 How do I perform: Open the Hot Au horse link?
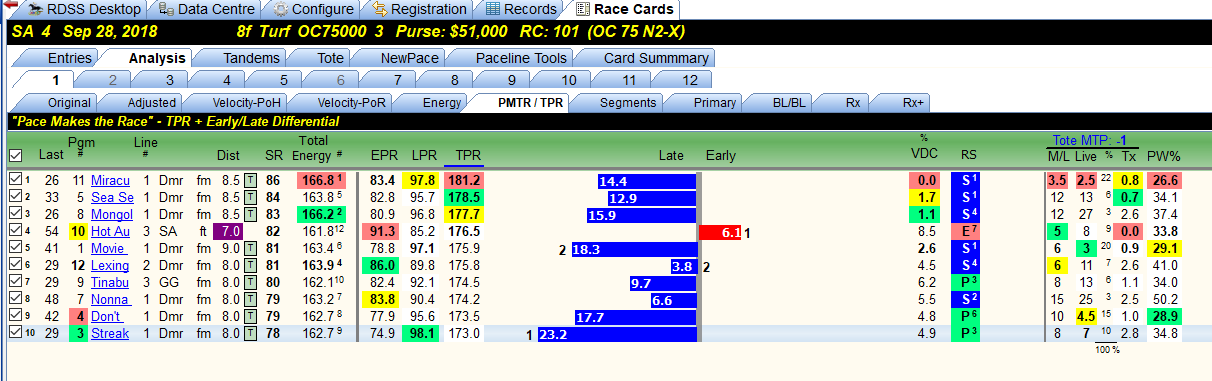(111, 232)
